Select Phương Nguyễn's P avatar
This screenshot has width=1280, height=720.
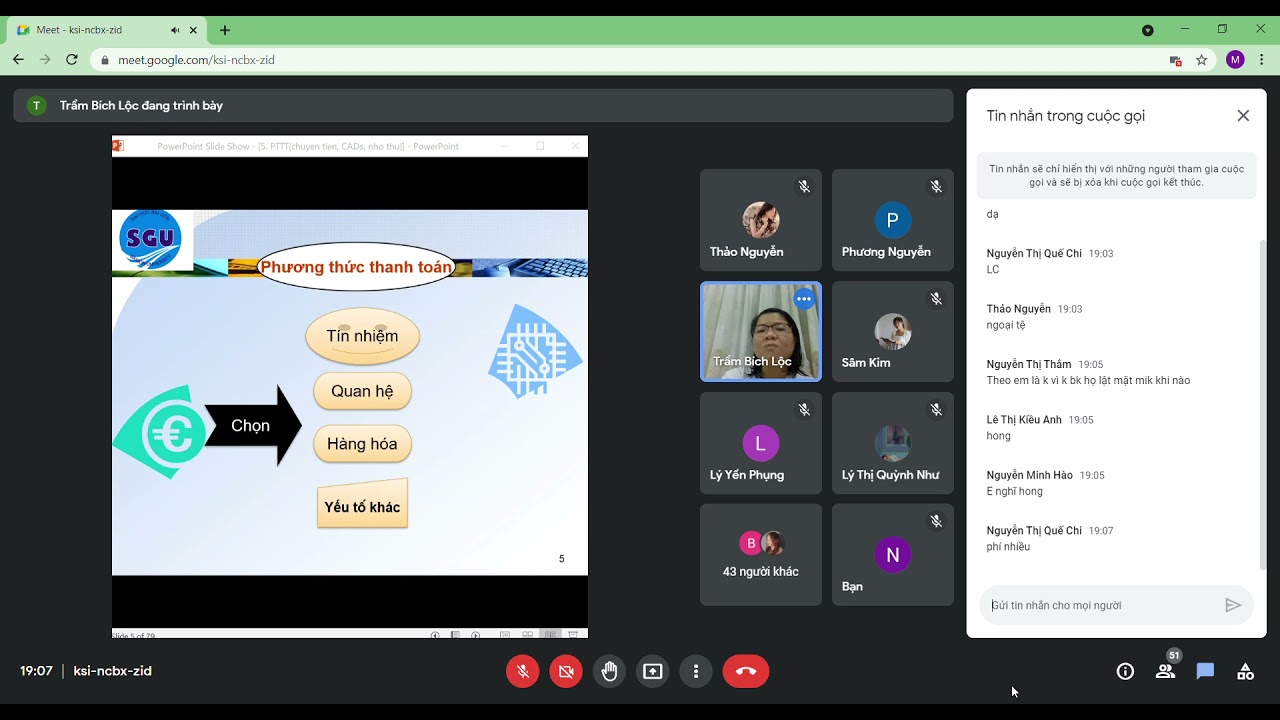(x=893, y=220)
